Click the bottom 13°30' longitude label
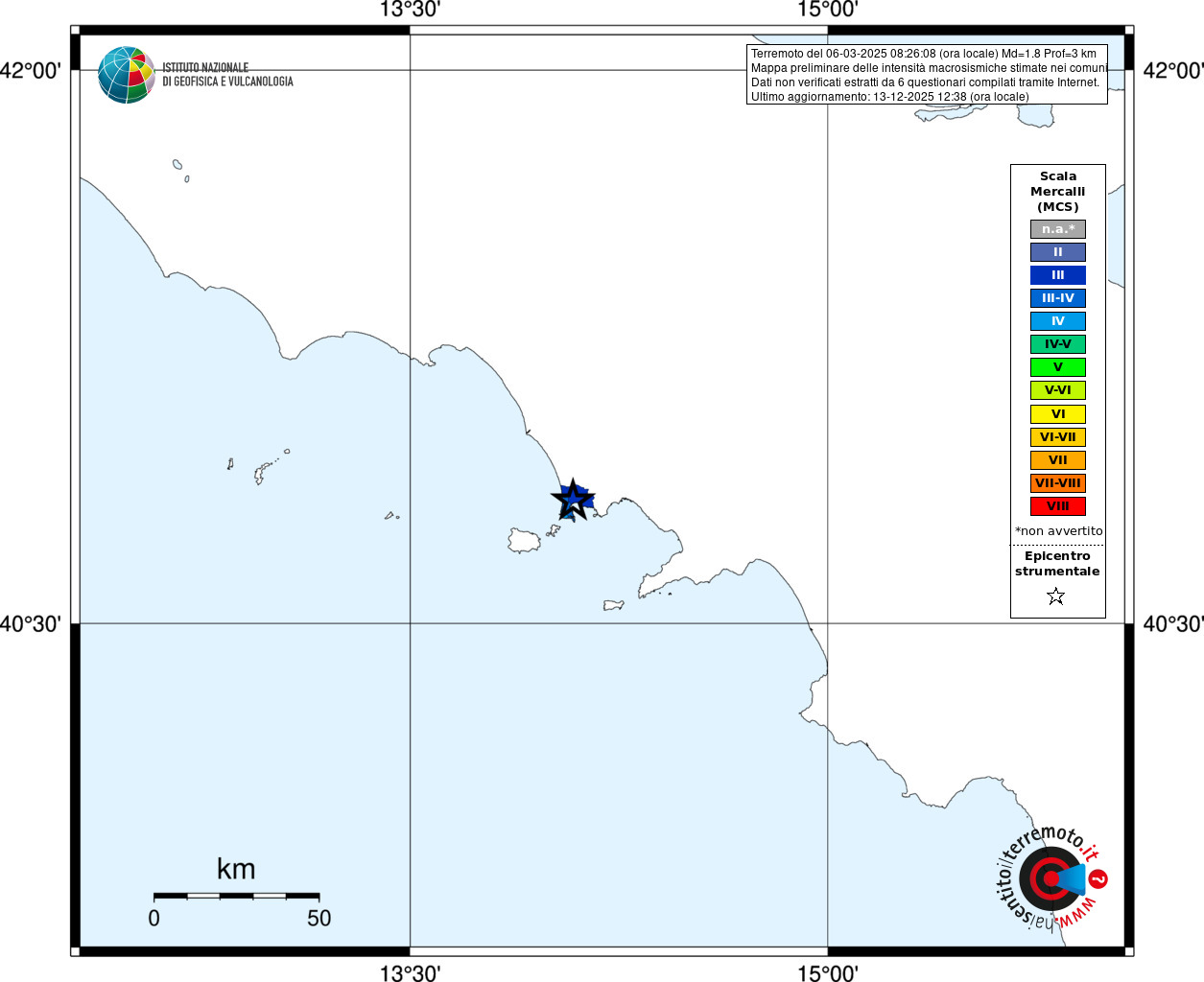 [x=410, y=972]
